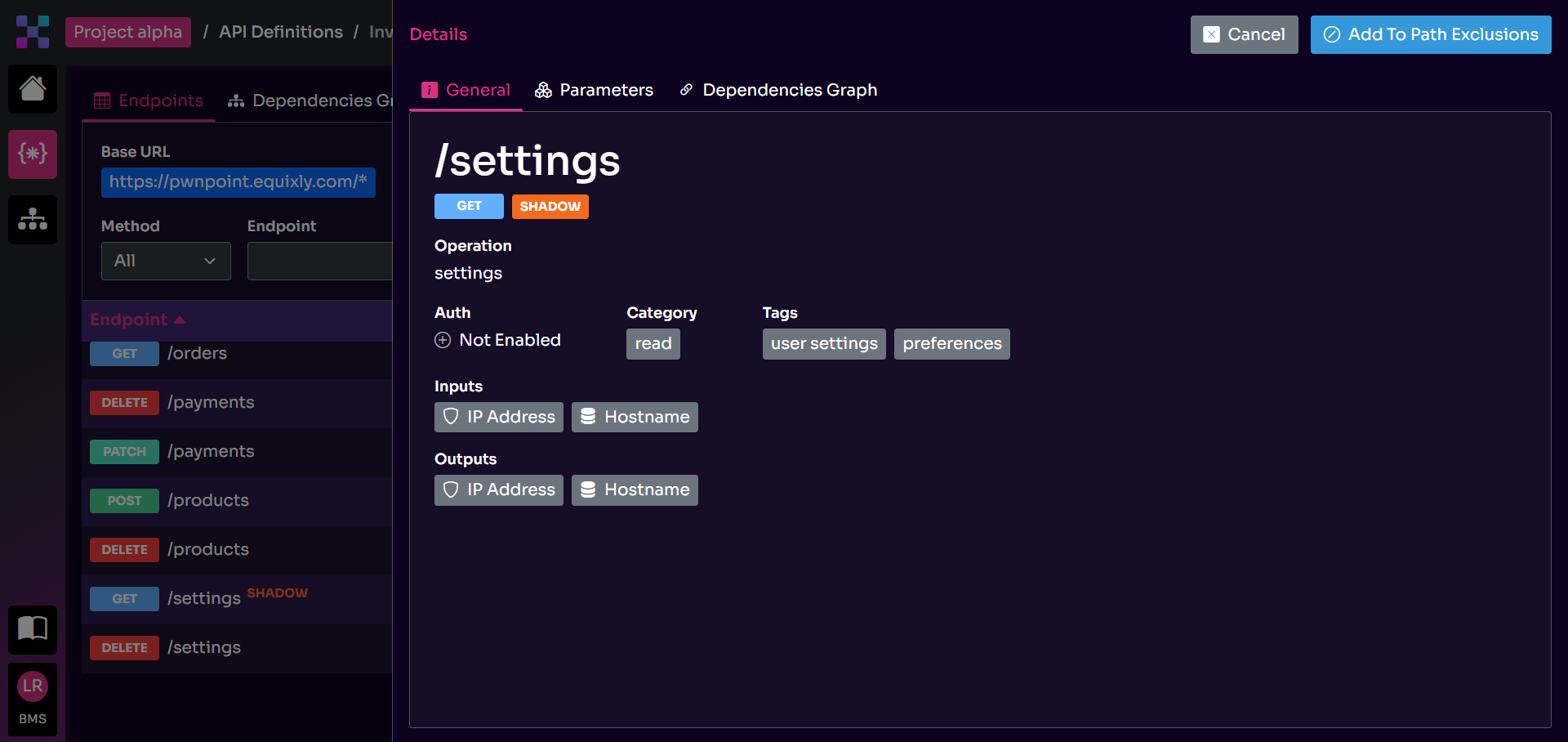Screen dimensions: 1568x742
Task: Open the Dependencies Graph tab in Details
Action: tap(778, 90)
